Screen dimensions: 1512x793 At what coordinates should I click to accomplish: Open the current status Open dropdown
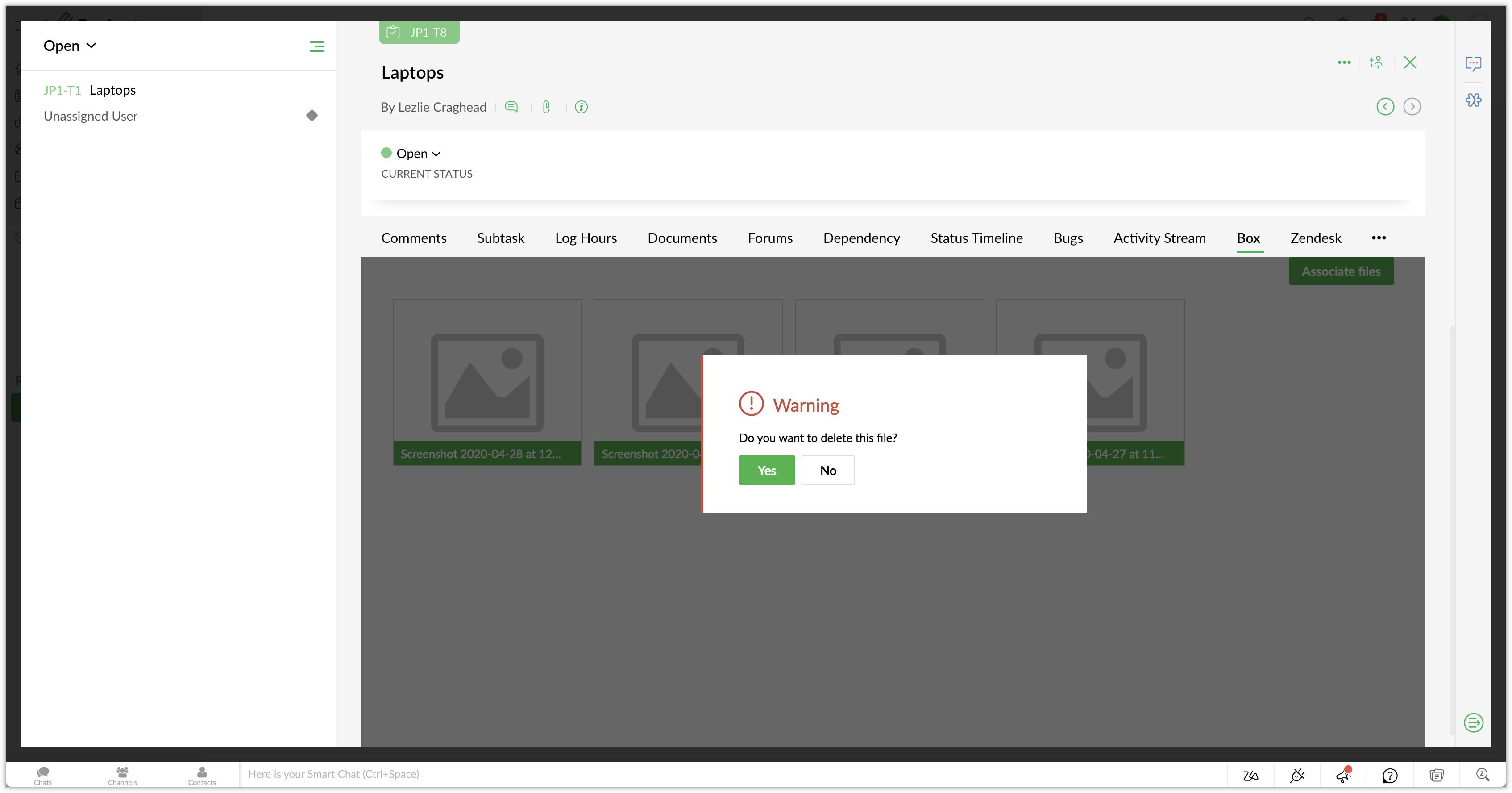pos(417,154)
